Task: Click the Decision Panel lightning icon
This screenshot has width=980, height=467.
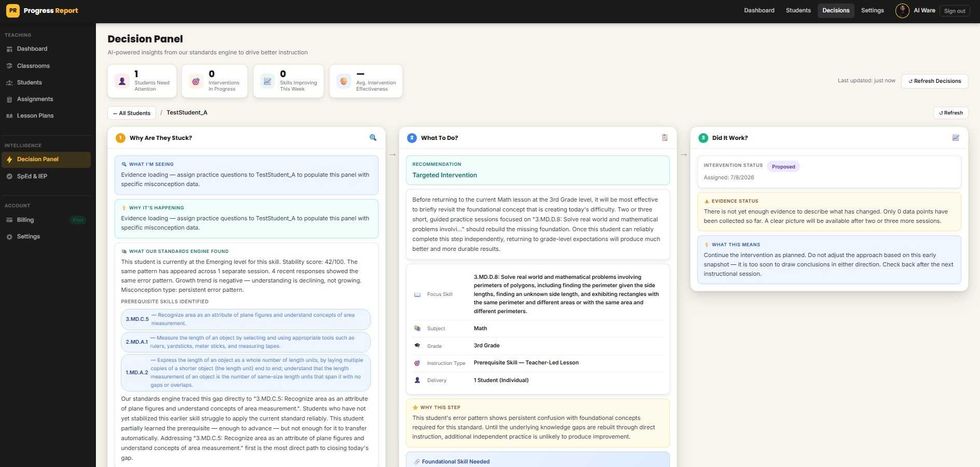Action: tap(9, 159)
